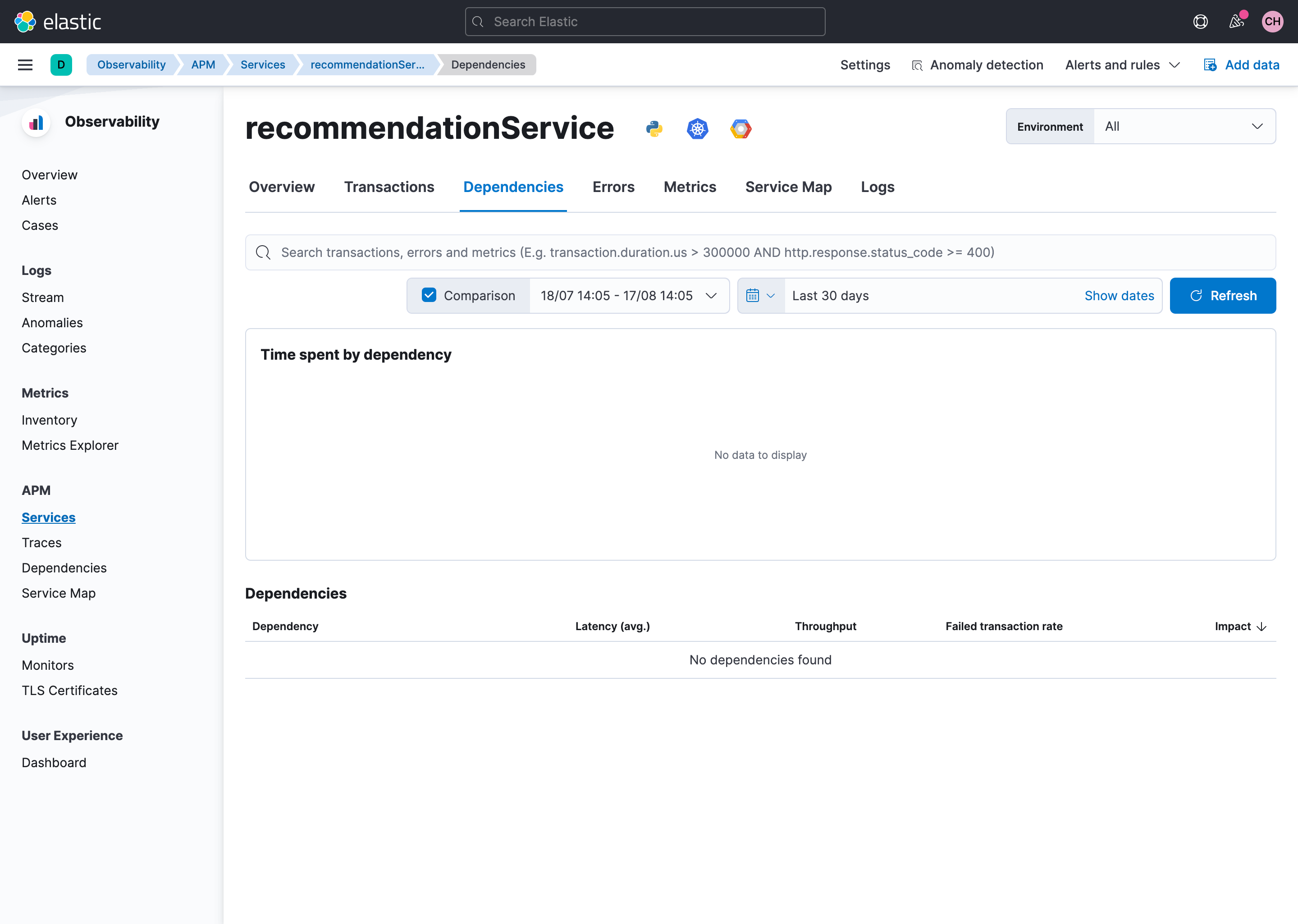Open Anomaly detection settings
The image size is (1298, 924).
pyautogui.click(x=977, y=65)
